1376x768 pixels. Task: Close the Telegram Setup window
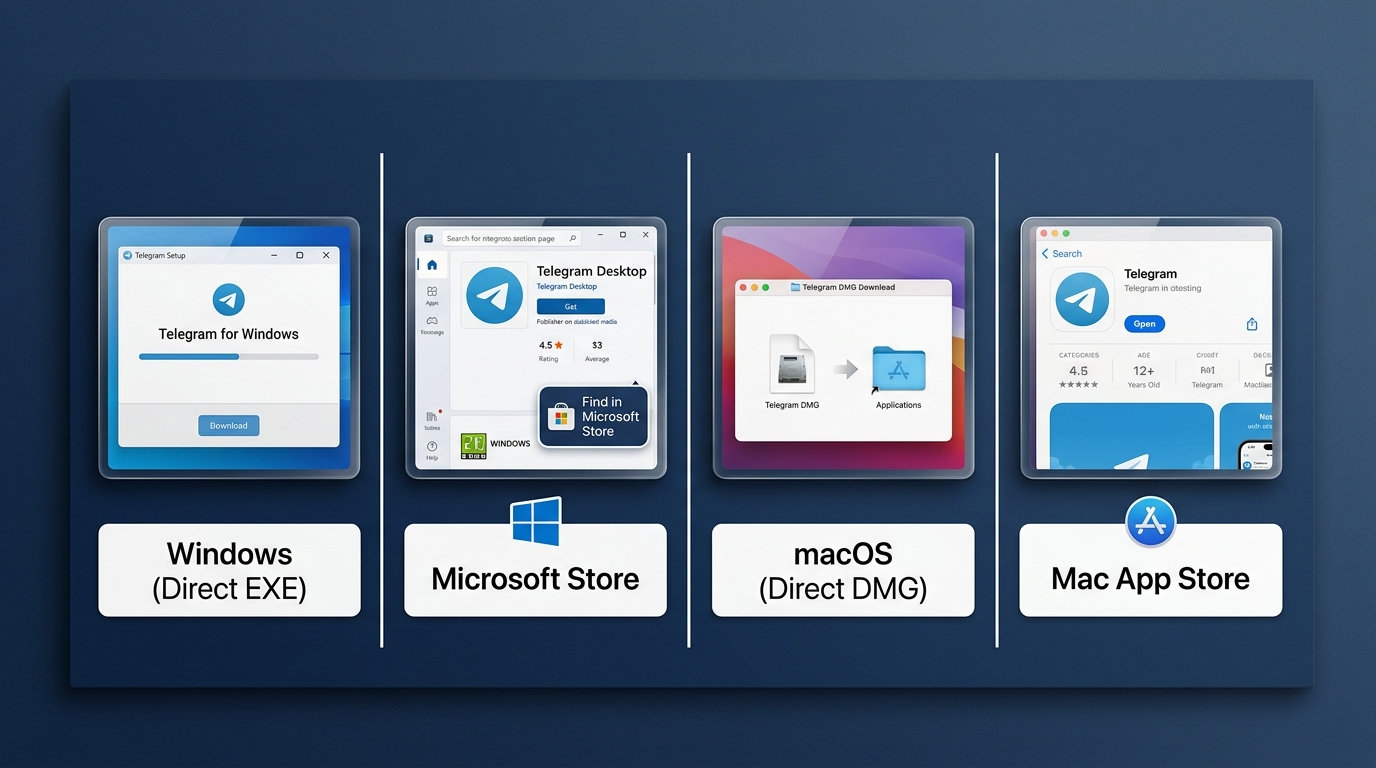point(326,256)
